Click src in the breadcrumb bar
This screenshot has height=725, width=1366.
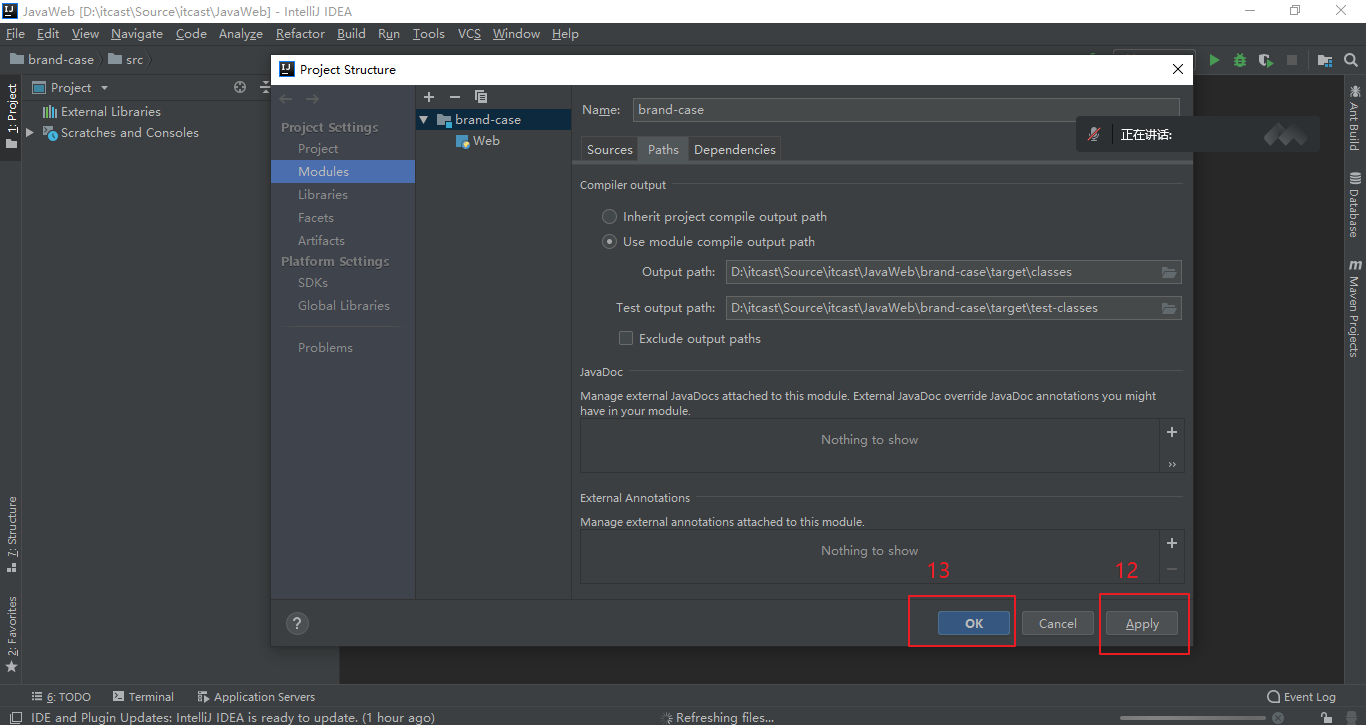click(x=126, y=60)
